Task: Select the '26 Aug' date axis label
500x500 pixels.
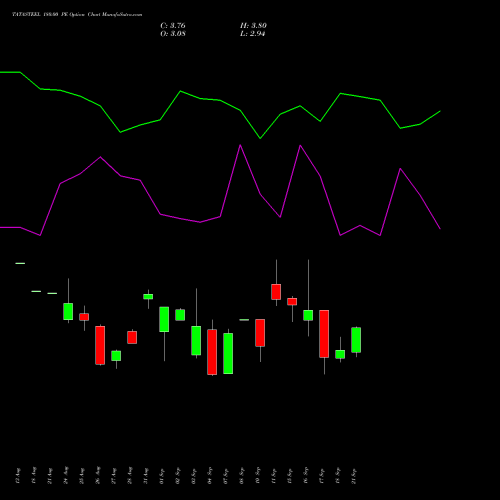Action: [98, 475]
